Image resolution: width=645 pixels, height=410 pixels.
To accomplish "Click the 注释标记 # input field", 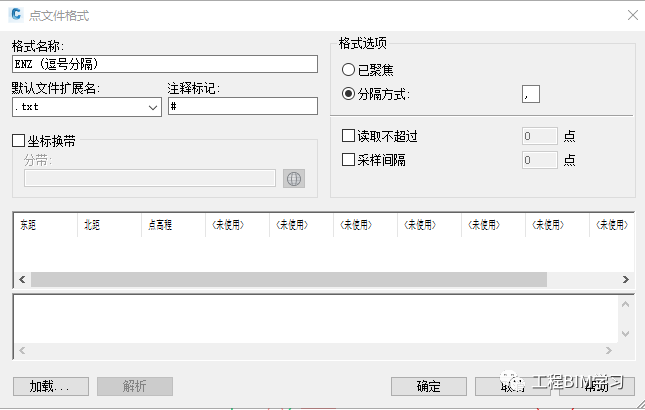I will click(x=243, y=106).
